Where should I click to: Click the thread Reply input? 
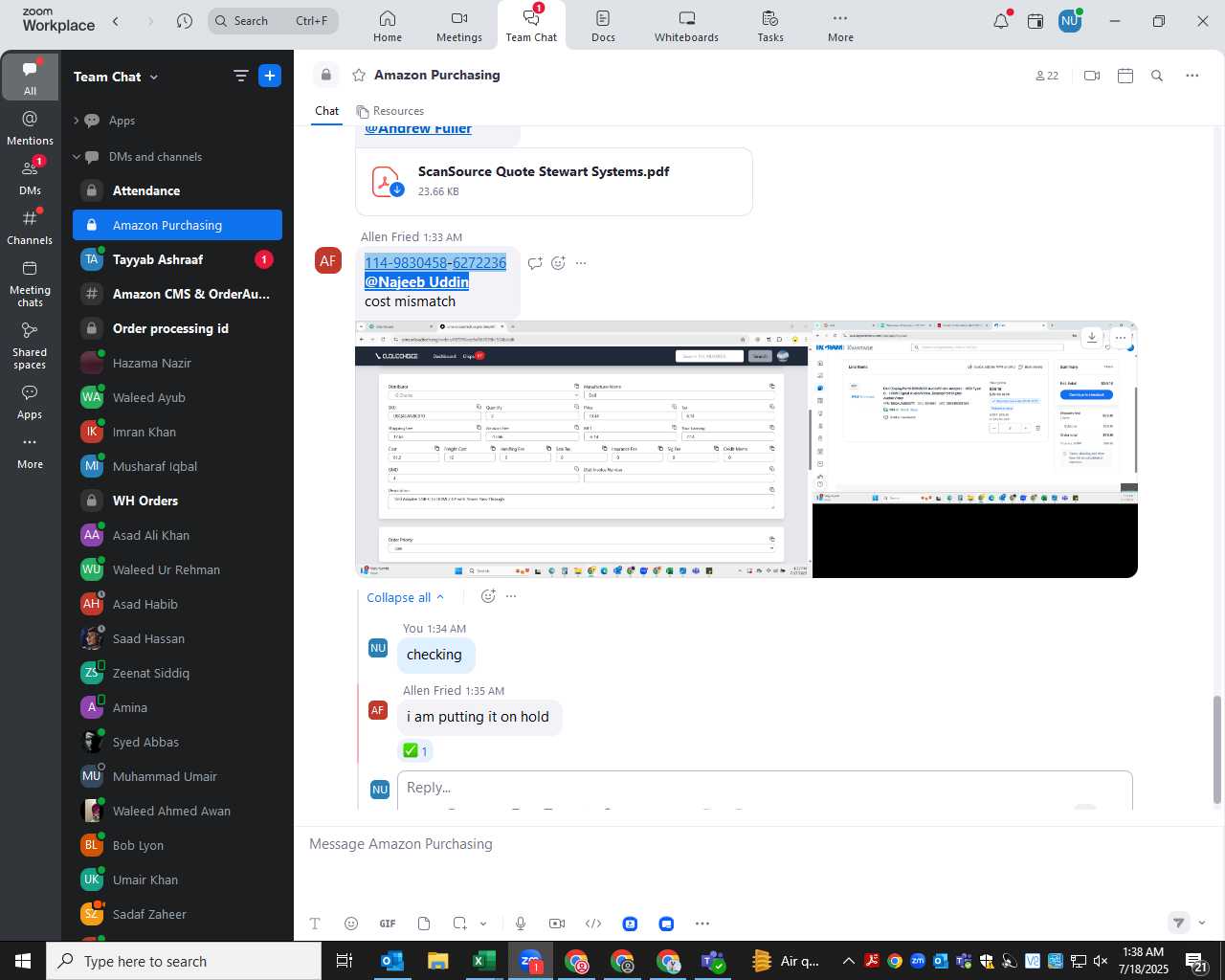[x=765, y=789]
